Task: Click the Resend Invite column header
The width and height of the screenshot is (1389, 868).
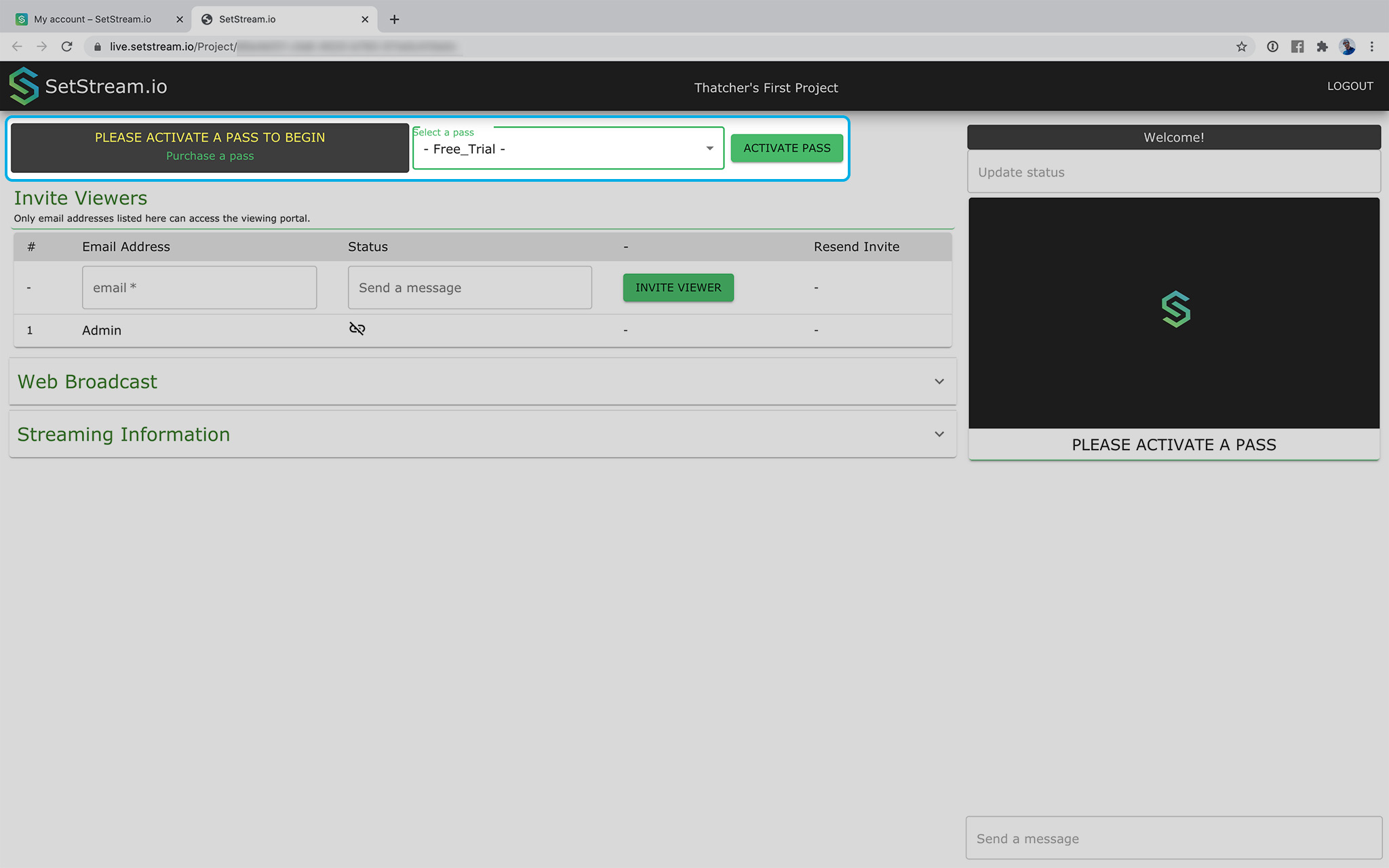Action: pyautogui.click(x=857, y=247)
